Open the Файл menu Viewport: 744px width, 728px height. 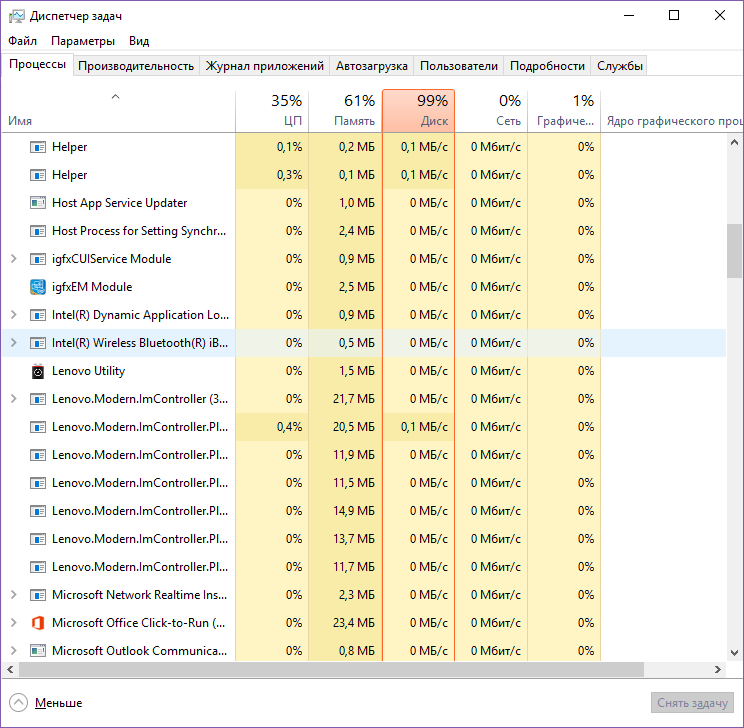point(22,41)
